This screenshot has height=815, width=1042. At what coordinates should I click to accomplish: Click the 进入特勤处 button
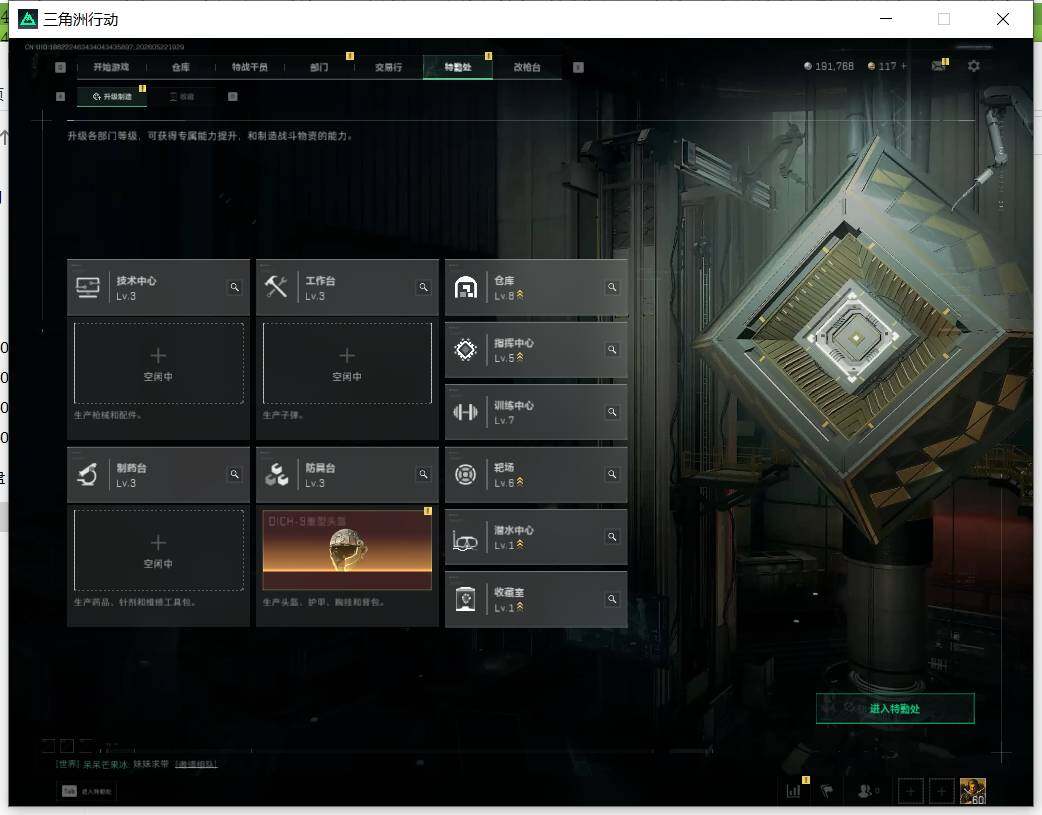click(x=895, y=709)
